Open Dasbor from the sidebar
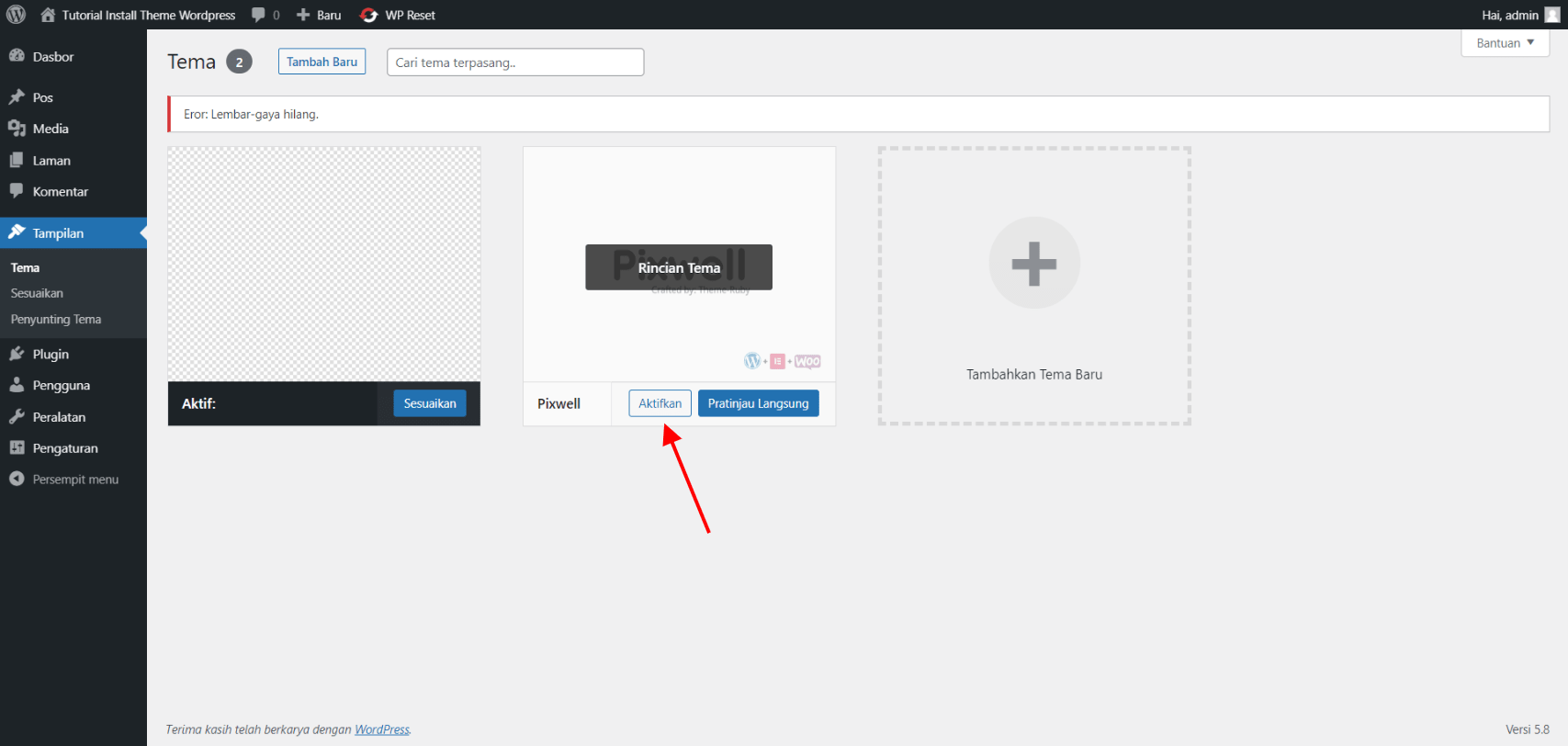This screenshot has width=1568, height=746. (x=53, y=57)
